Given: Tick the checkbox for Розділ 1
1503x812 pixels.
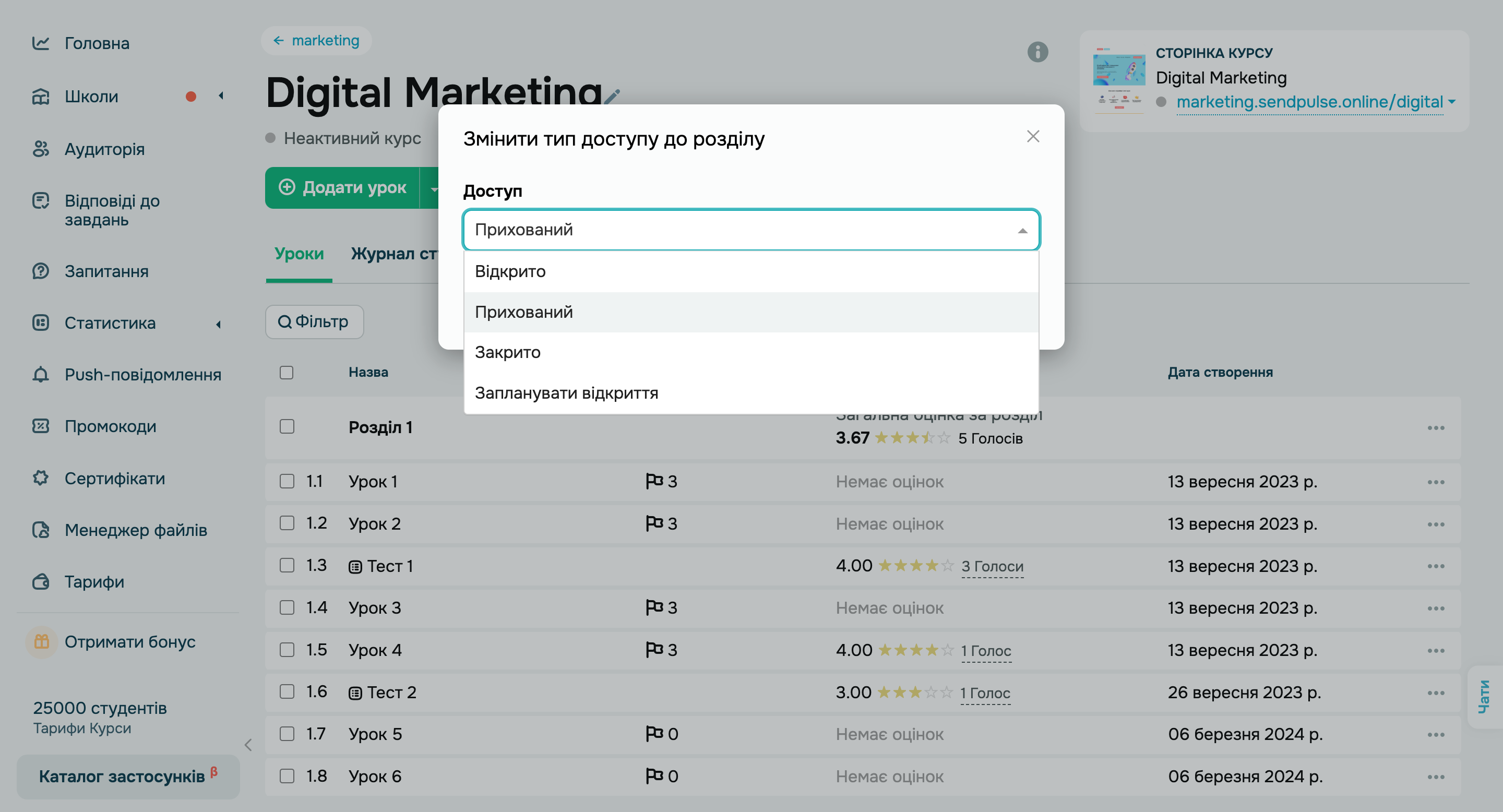Looking at the screenshot, I should pyautogui.click(x=287, y=426).
